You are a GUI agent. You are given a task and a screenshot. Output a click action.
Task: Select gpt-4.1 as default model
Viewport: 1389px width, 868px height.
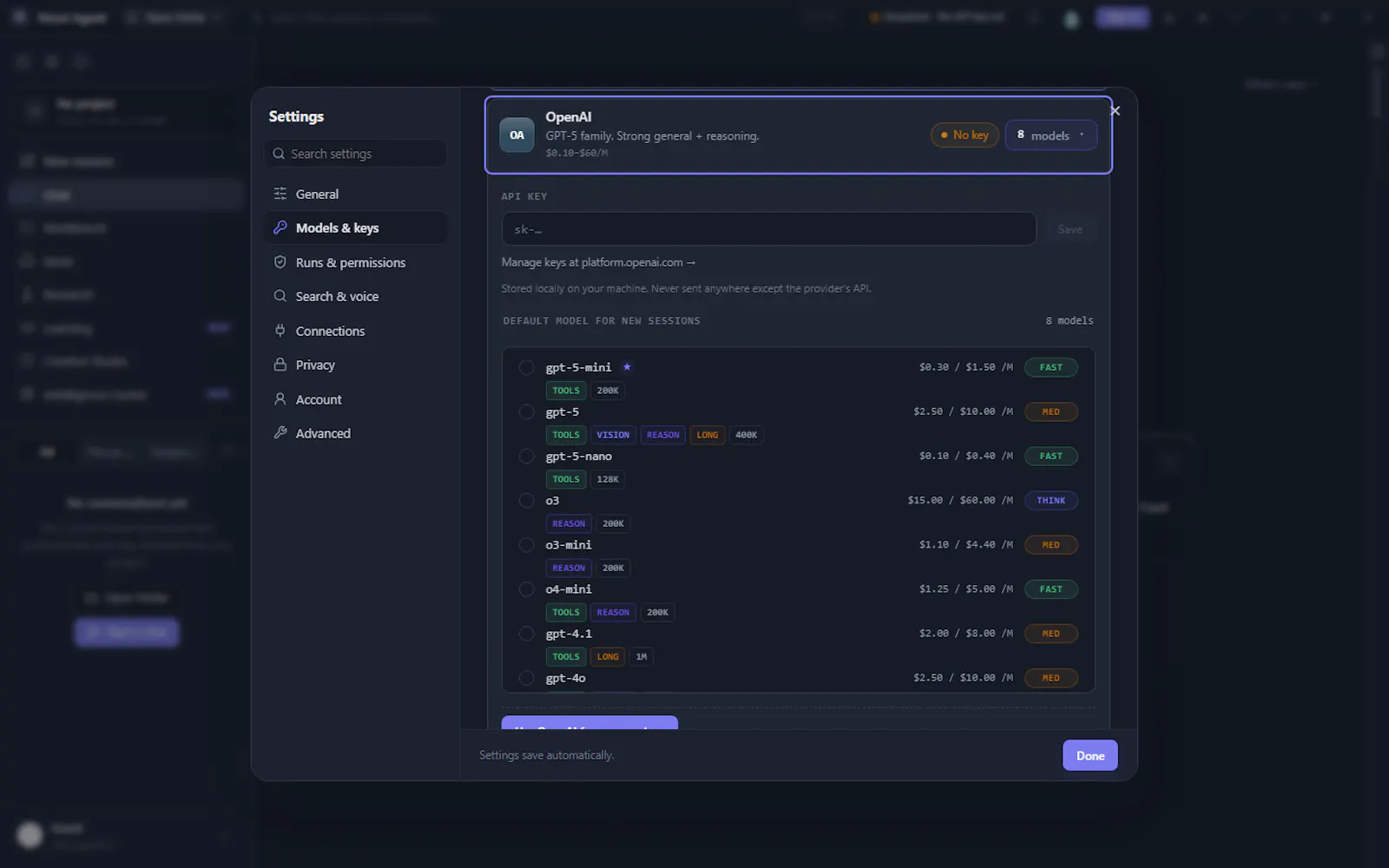click(x=526, y=634)
